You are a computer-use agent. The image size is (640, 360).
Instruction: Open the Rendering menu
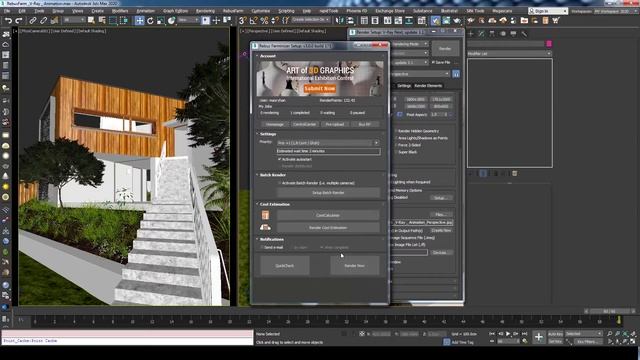[205, 11]
